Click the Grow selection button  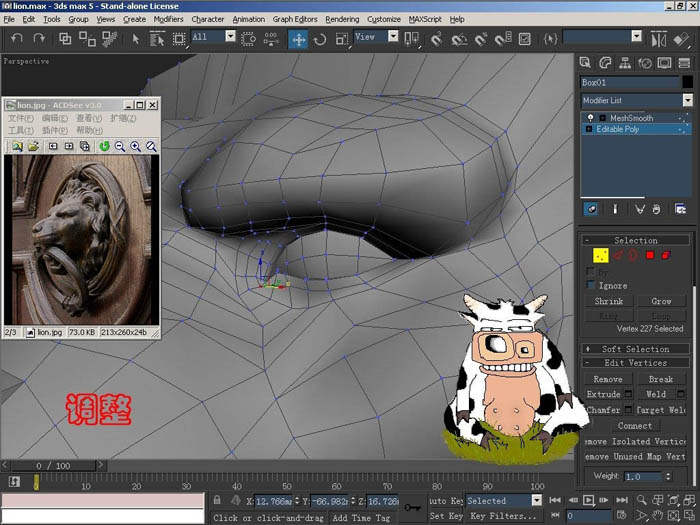(661, 301)
